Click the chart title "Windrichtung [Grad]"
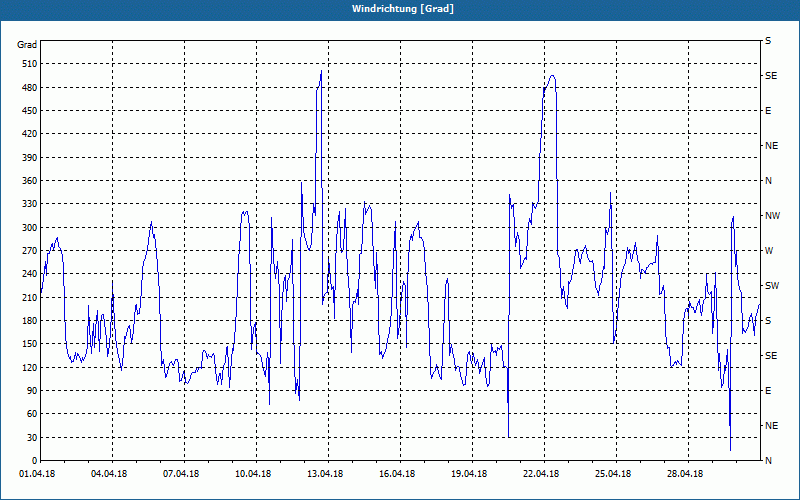The image size is (800, 500). 403,9
